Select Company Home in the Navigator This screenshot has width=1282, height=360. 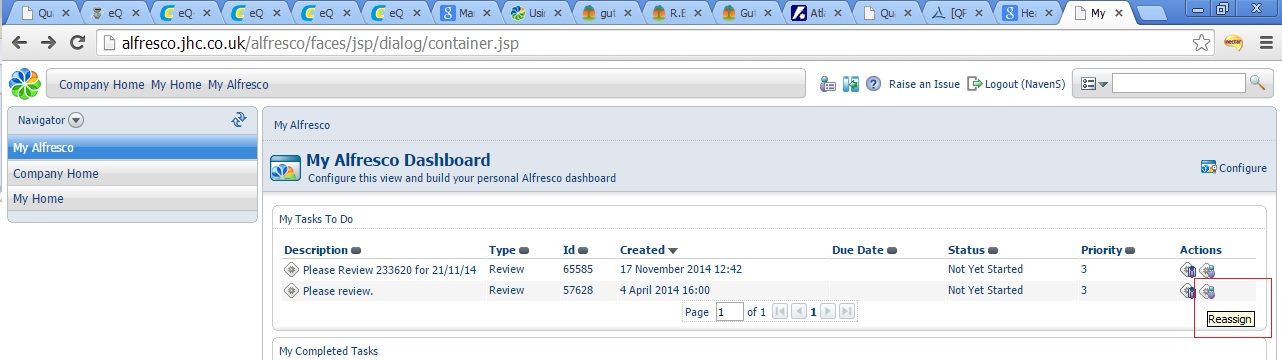pos(132,173)
